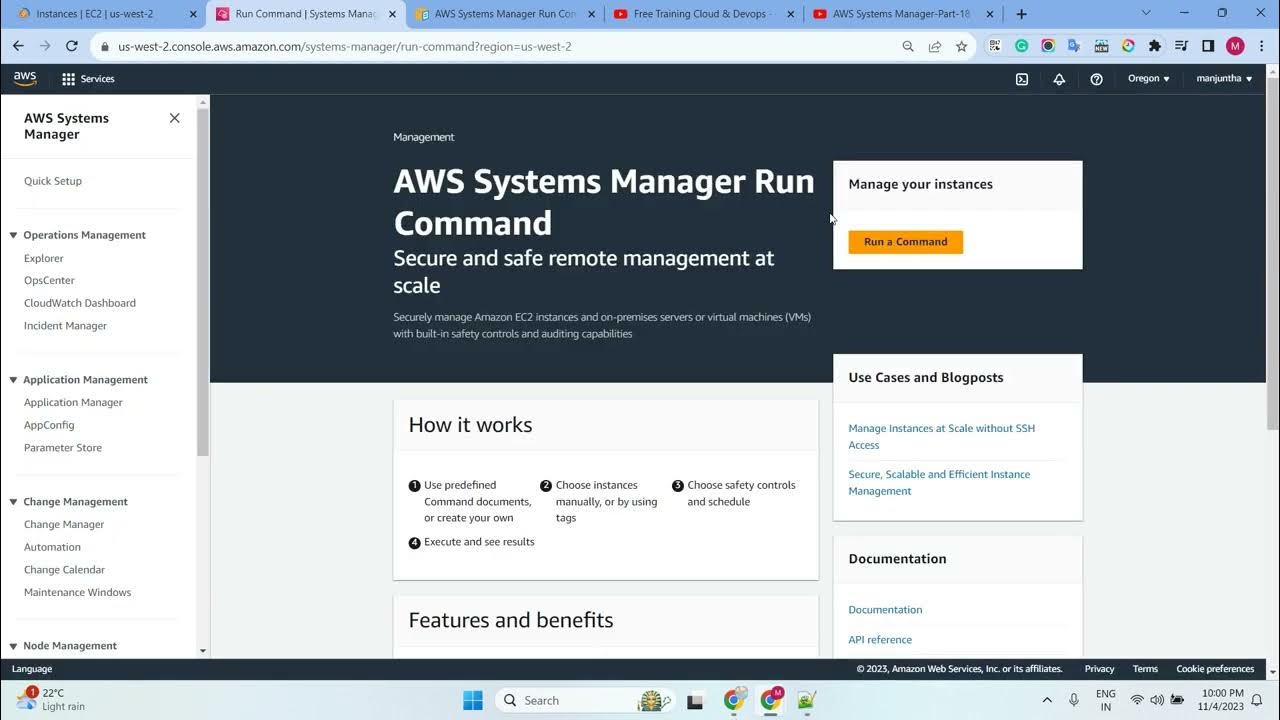
Task: Toggle the browser side panel icon
Action: coord(1208,46)
